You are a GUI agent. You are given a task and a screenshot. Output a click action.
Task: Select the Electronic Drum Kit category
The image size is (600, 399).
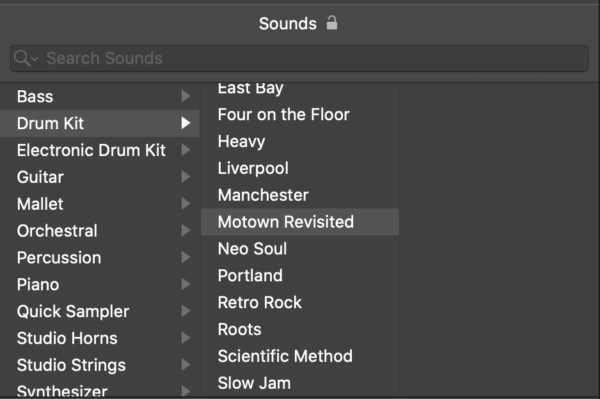click(99, 150)
